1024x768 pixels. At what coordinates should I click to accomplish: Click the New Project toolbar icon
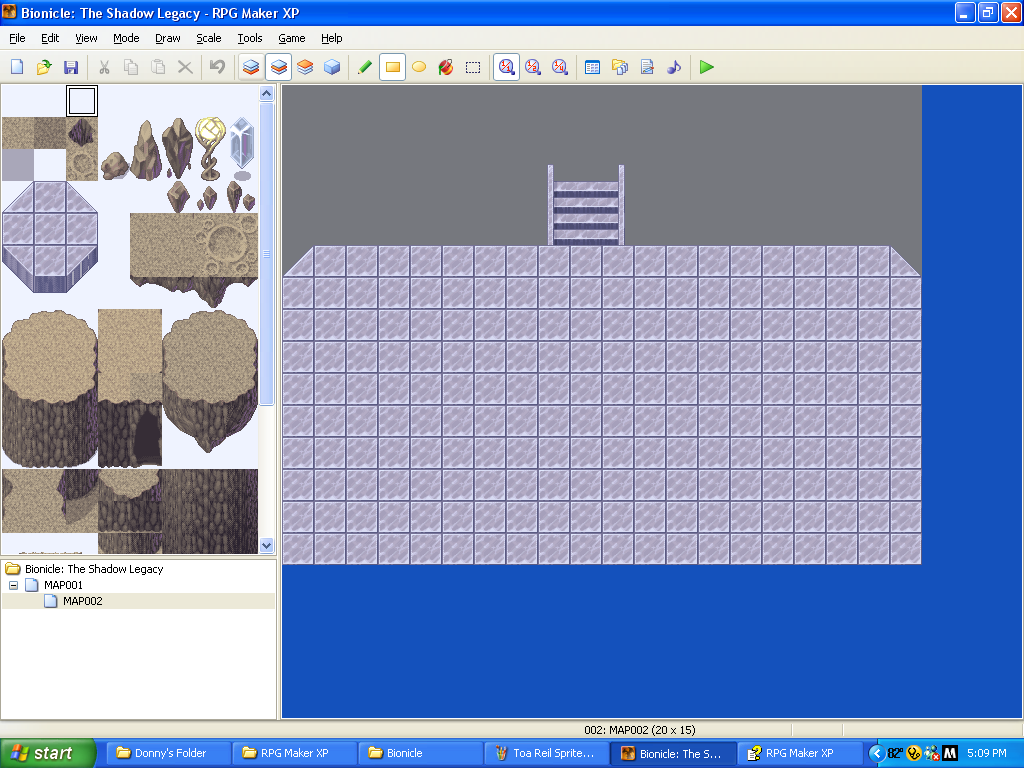17,67
